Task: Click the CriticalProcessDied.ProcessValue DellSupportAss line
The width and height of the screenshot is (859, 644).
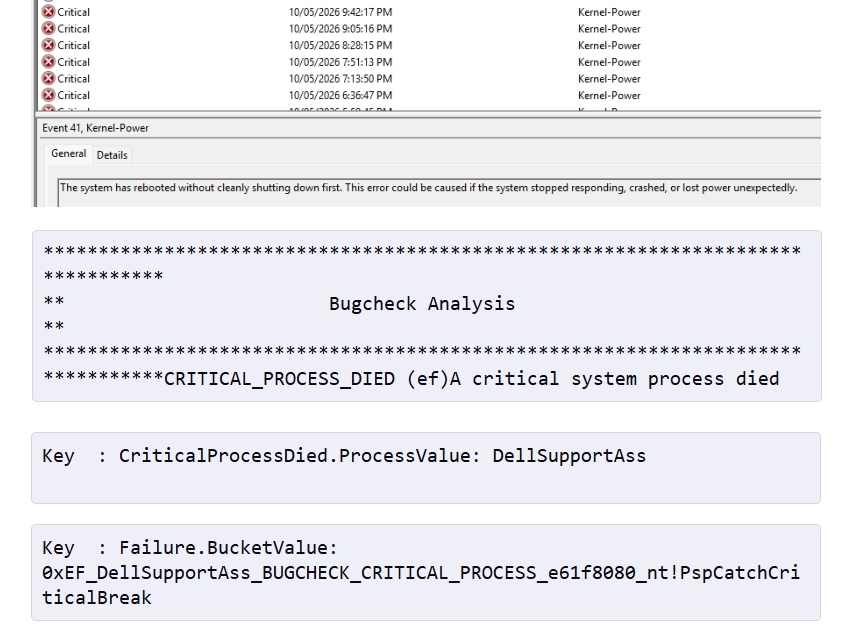Action: click(x=344, y=456)
